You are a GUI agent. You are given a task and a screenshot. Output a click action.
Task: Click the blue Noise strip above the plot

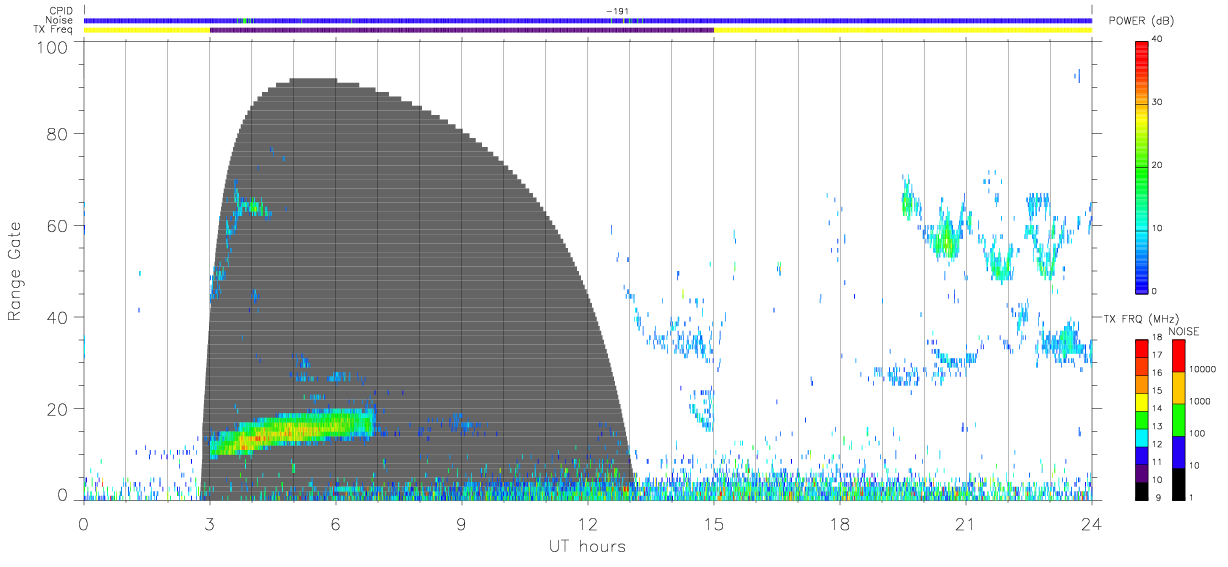[587, 20]
